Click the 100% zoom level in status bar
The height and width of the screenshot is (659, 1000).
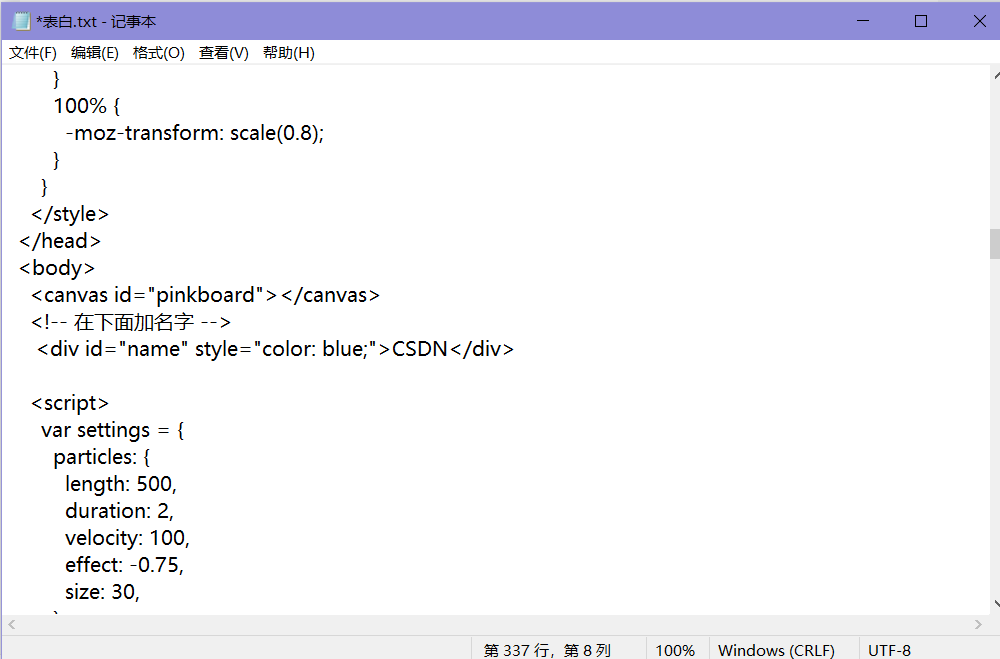pos(675,650)
